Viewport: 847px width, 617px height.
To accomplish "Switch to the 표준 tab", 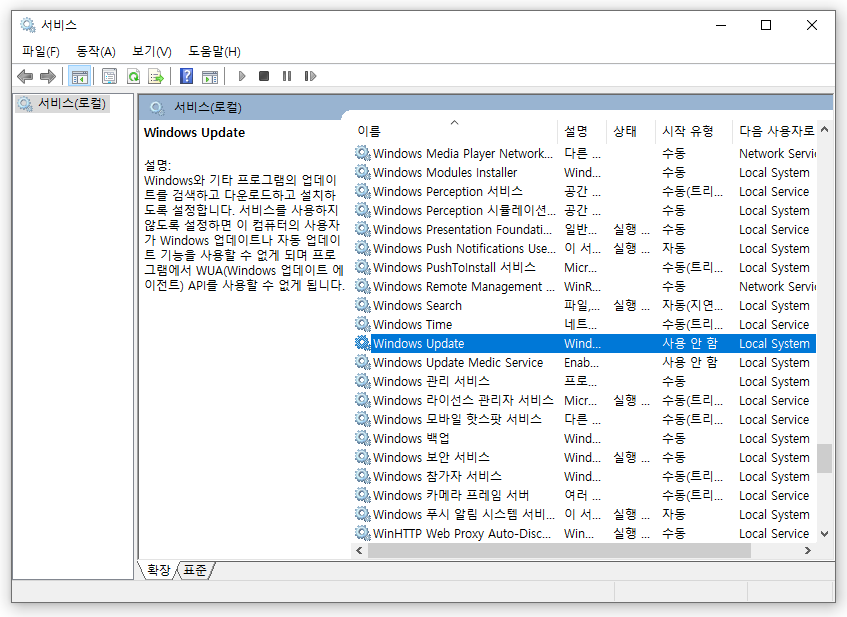I will click(194, 570).
